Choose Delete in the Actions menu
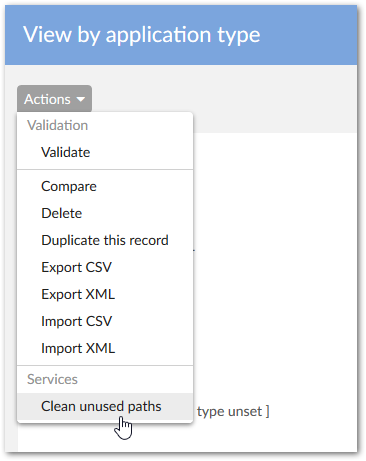The width and height of the screenshot is (366, 461). pos(105,213)
